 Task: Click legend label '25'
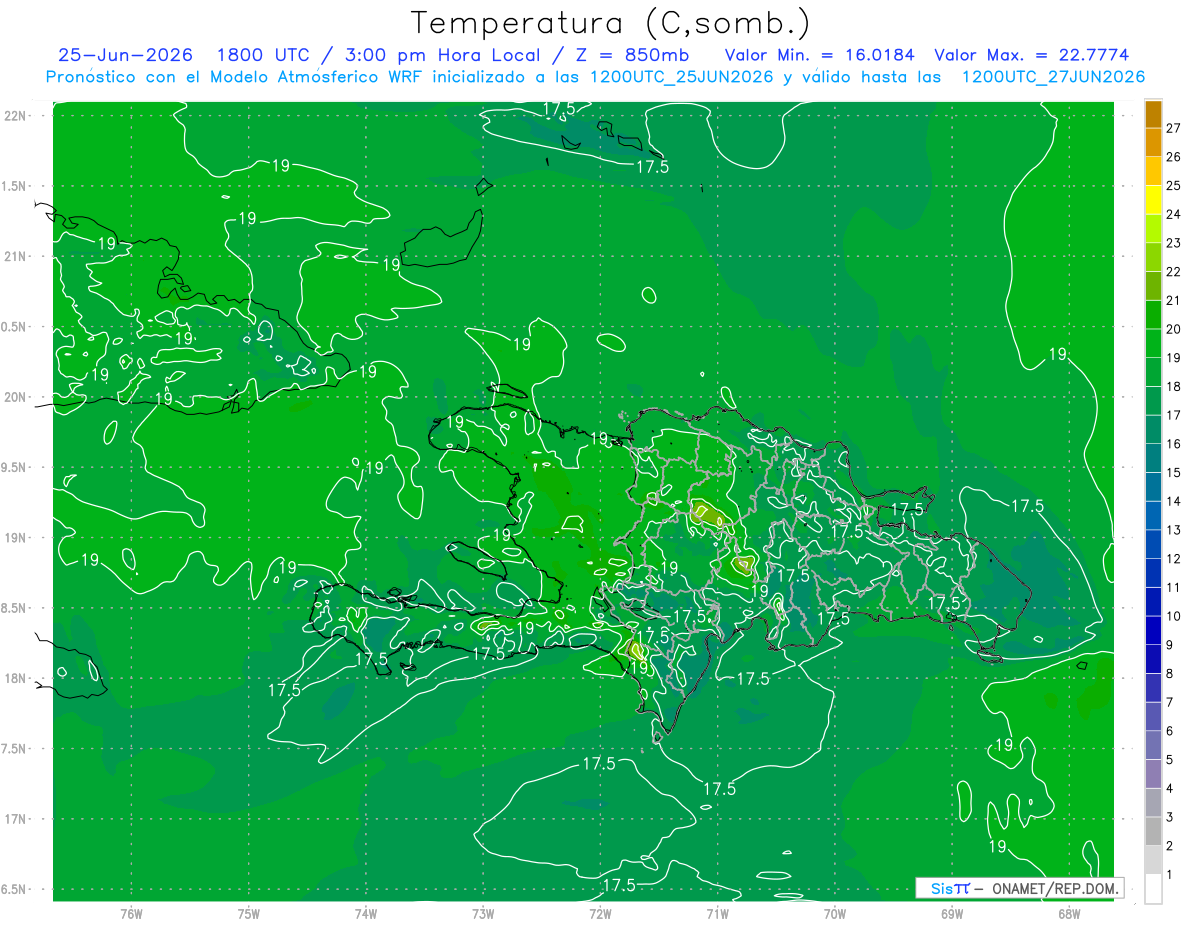[x=1174, y=185]
